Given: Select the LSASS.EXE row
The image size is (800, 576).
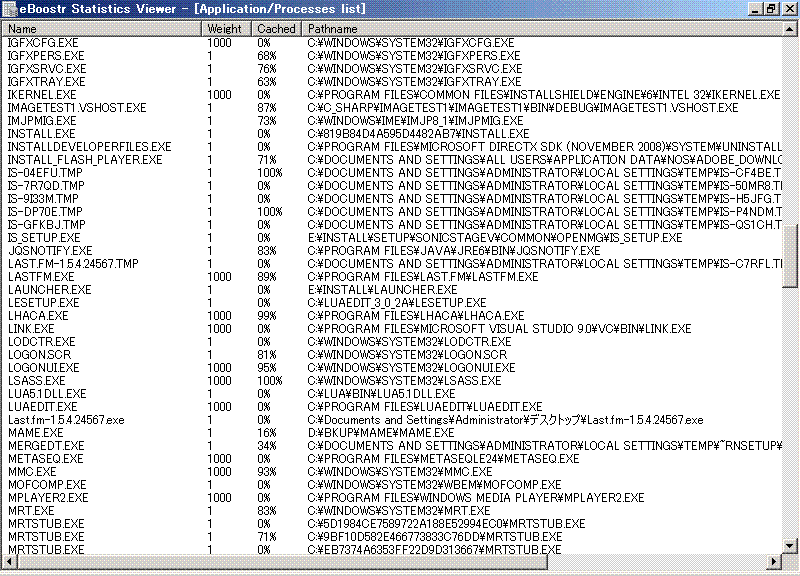Looking at the screenshot, I should pyautogui.click(x=392, y=381).
